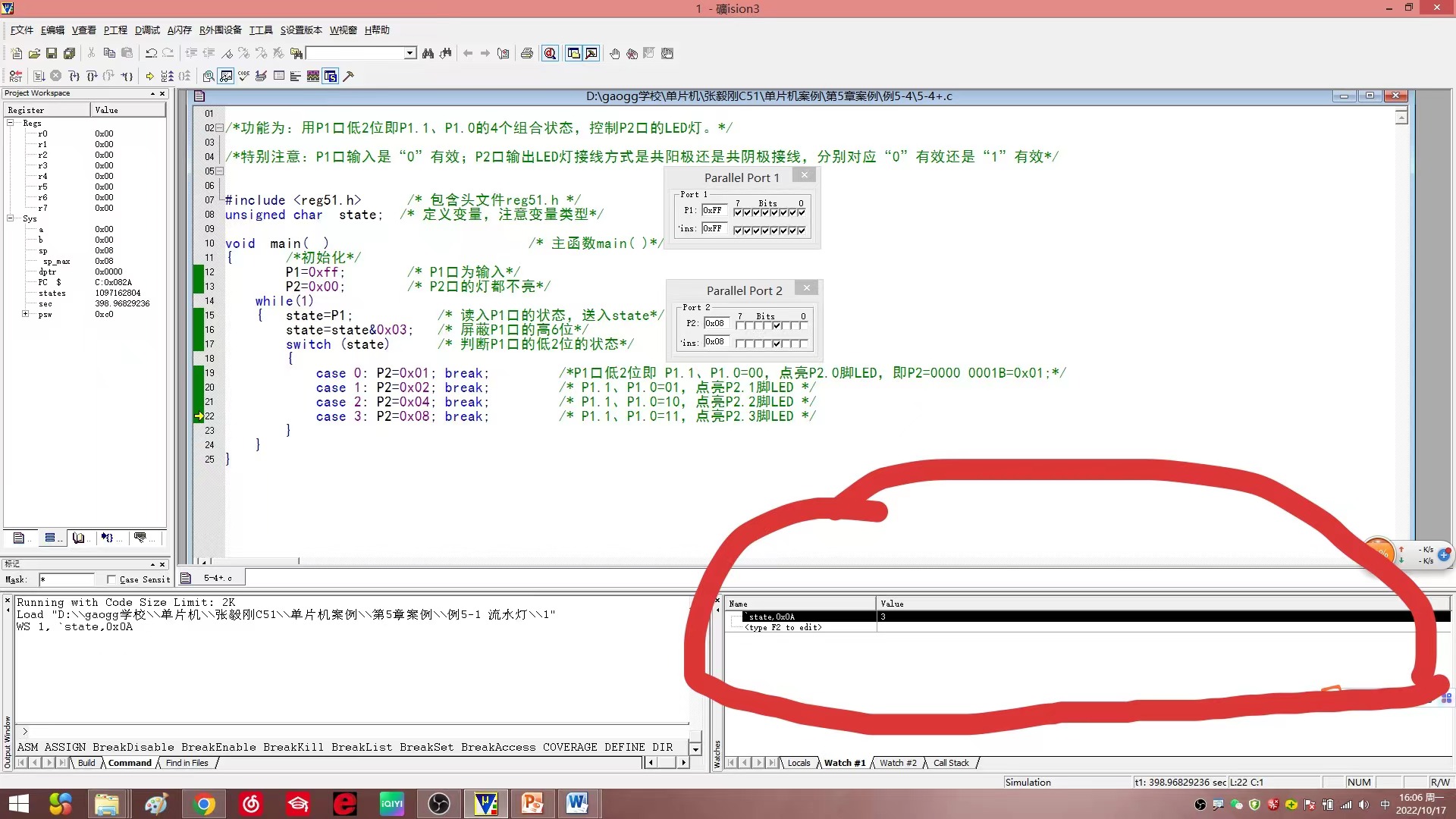Open the find text combo box dropdown
The width and height of the screenshot is (1456, 819).
pyautogui.click(x=409, y=53)
